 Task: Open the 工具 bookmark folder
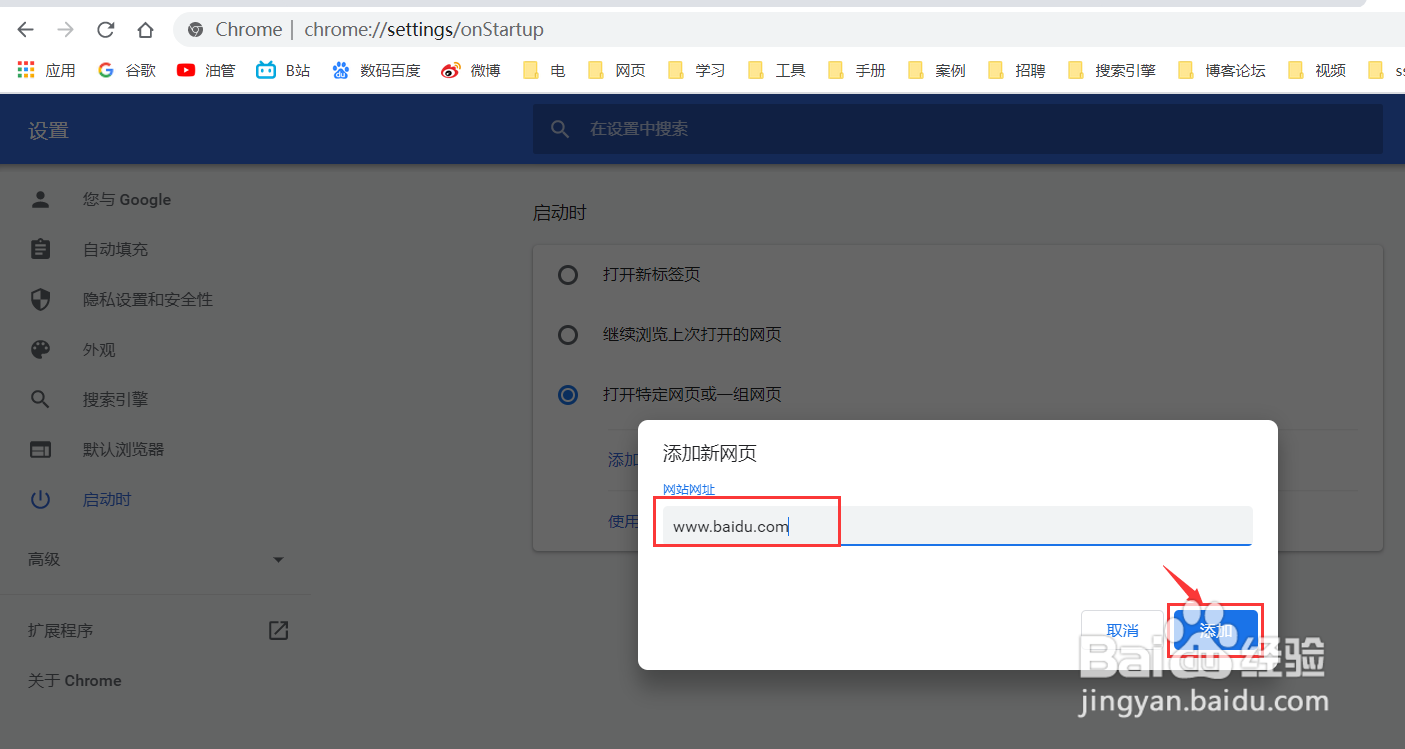[x=777, y=70]
